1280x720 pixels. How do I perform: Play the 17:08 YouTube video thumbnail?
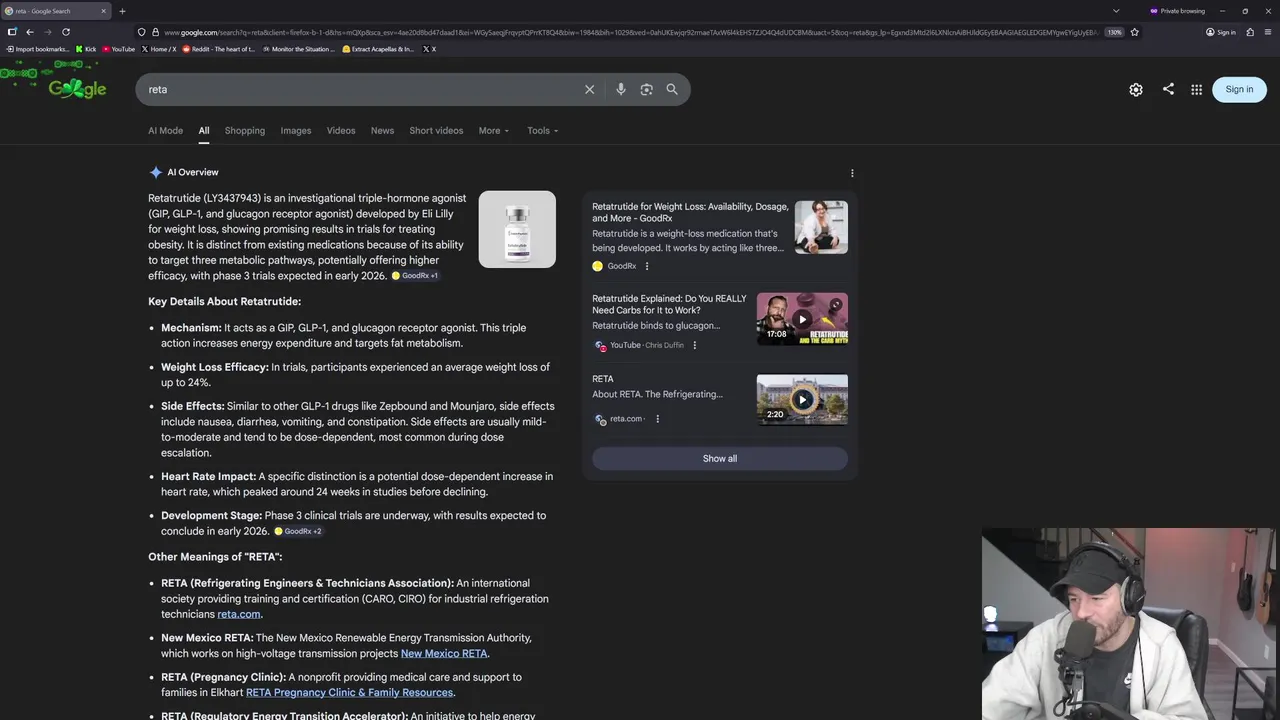(802, 319)
